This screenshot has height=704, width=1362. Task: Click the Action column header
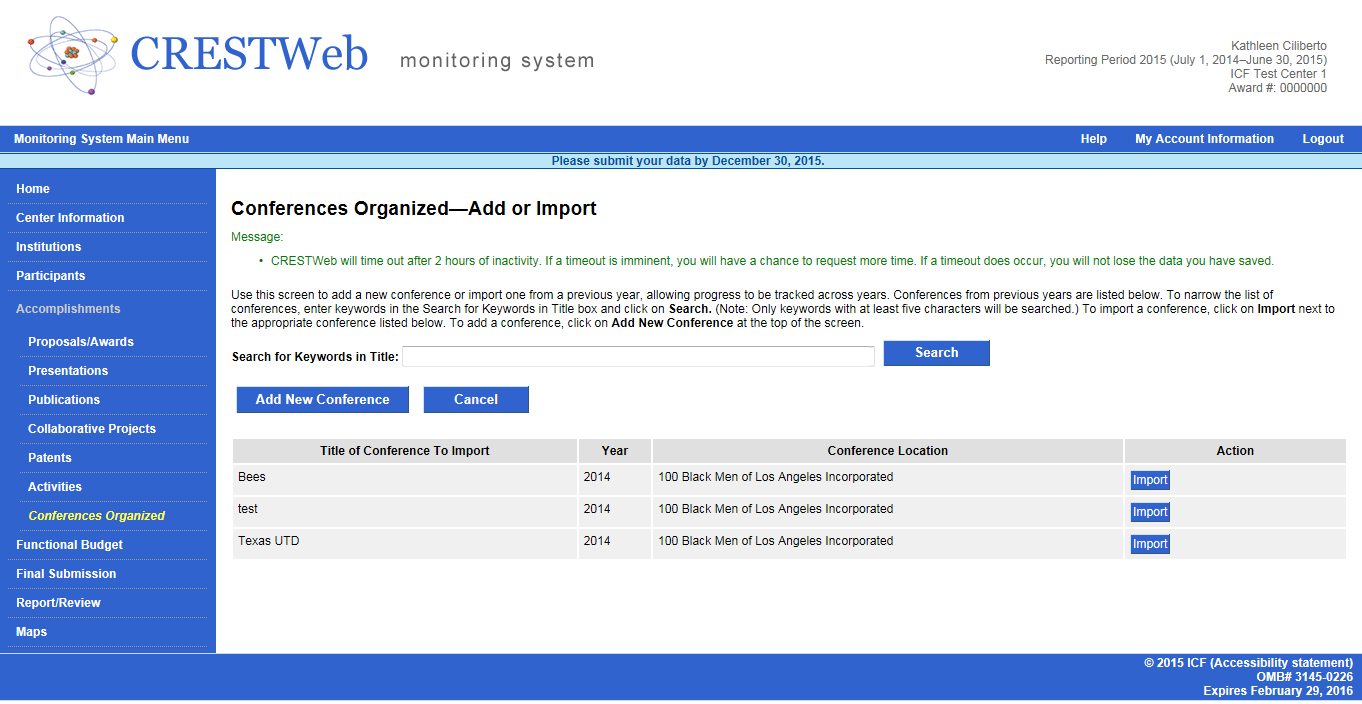[x=1235, y=451]
